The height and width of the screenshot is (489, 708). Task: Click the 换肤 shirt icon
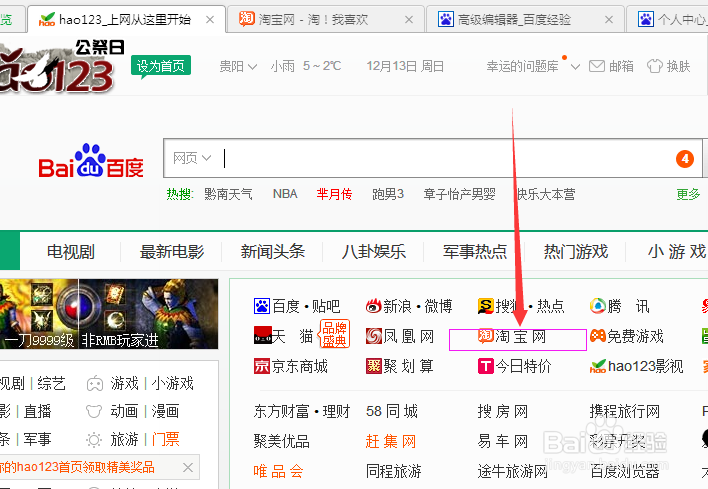pyautogui.click(x=655, y=66)
